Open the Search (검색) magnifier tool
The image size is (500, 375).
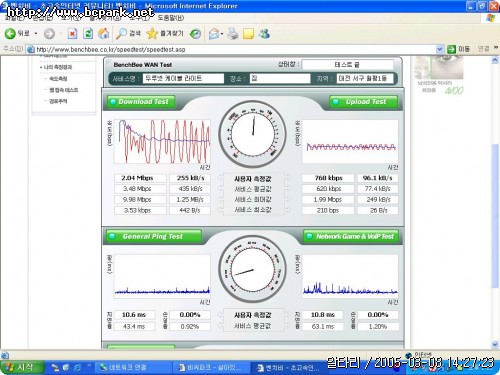128,33
